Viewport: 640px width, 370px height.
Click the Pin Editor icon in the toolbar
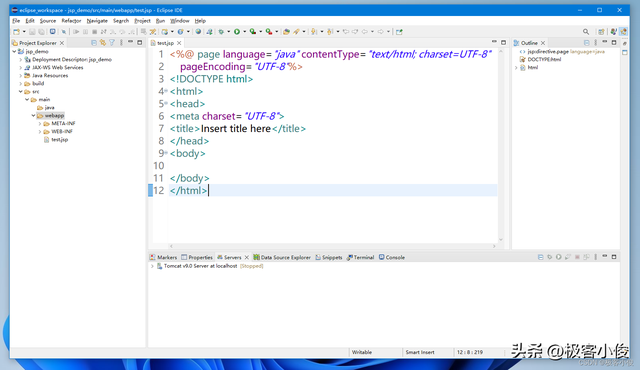tap(399, 31)
